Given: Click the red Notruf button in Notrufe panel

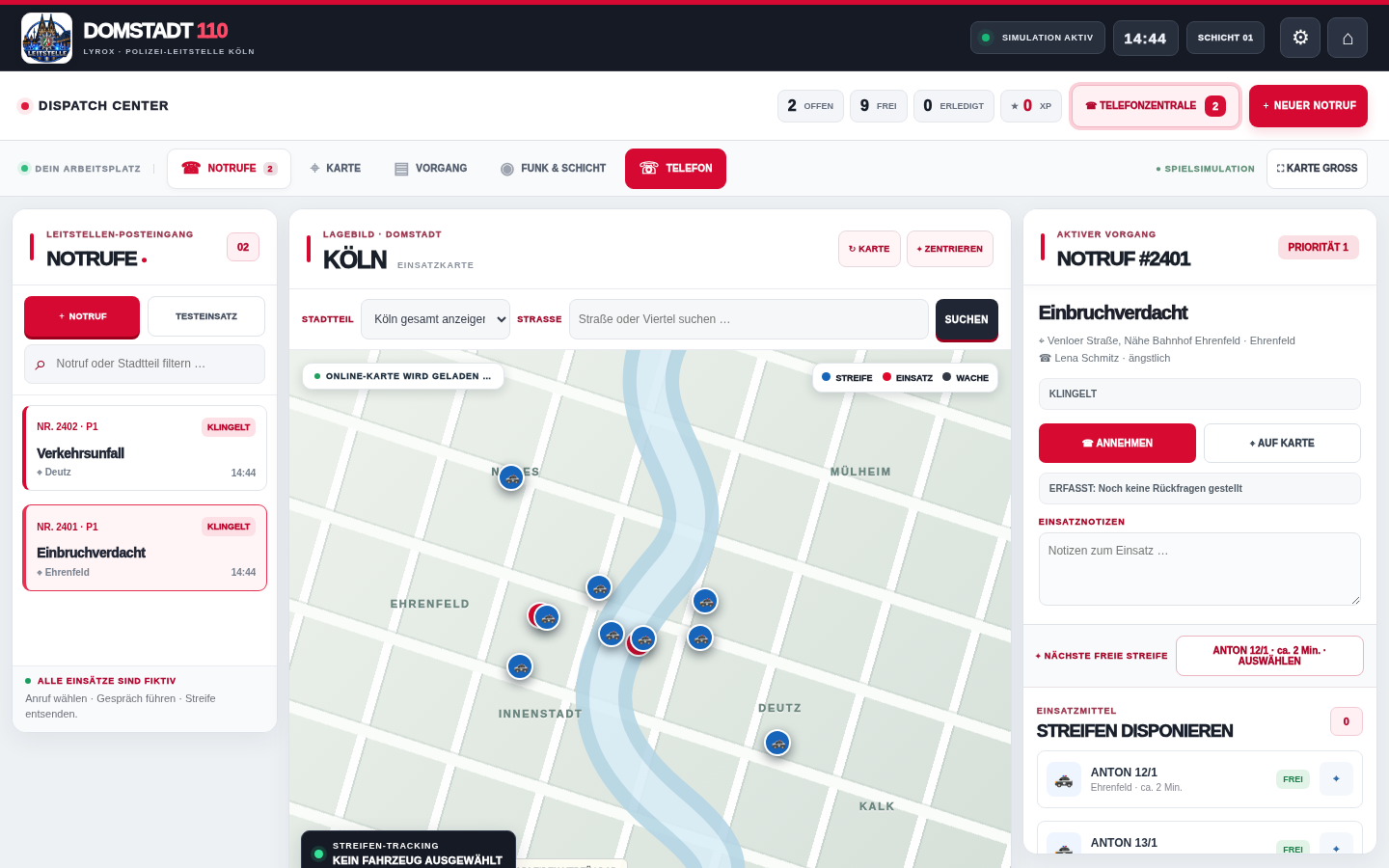Looking at the screenshot, I should point(82,317).
